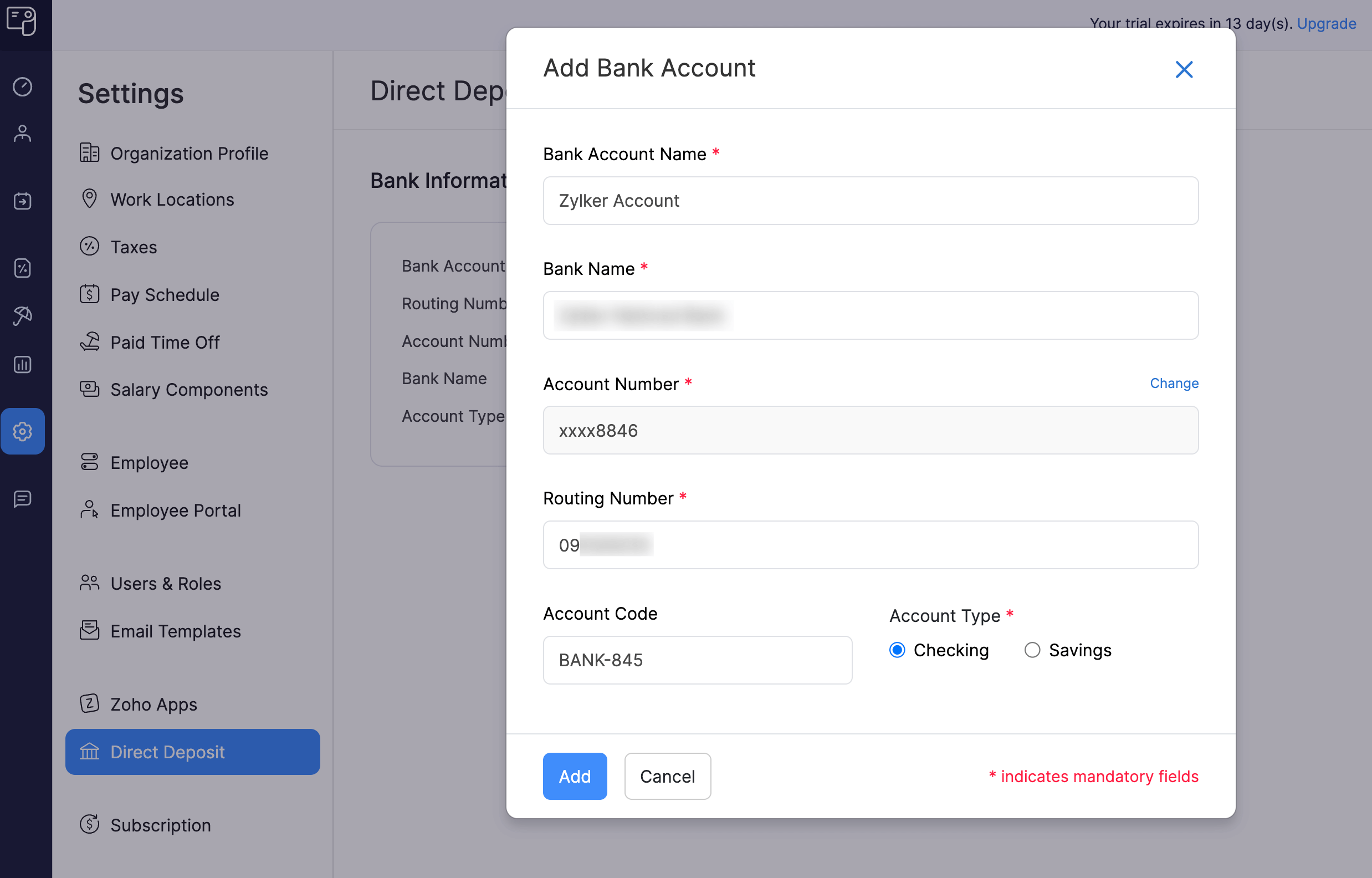Navigate to Taxes settings
The height and width of the screenshot is (878, 1372).
click(x=133, y=245)
